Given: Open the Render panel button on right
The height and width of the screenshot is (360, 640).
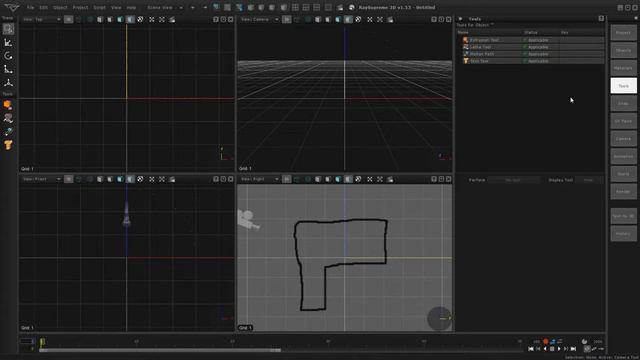Looking at the screenshot, I should tap(623, 191).
